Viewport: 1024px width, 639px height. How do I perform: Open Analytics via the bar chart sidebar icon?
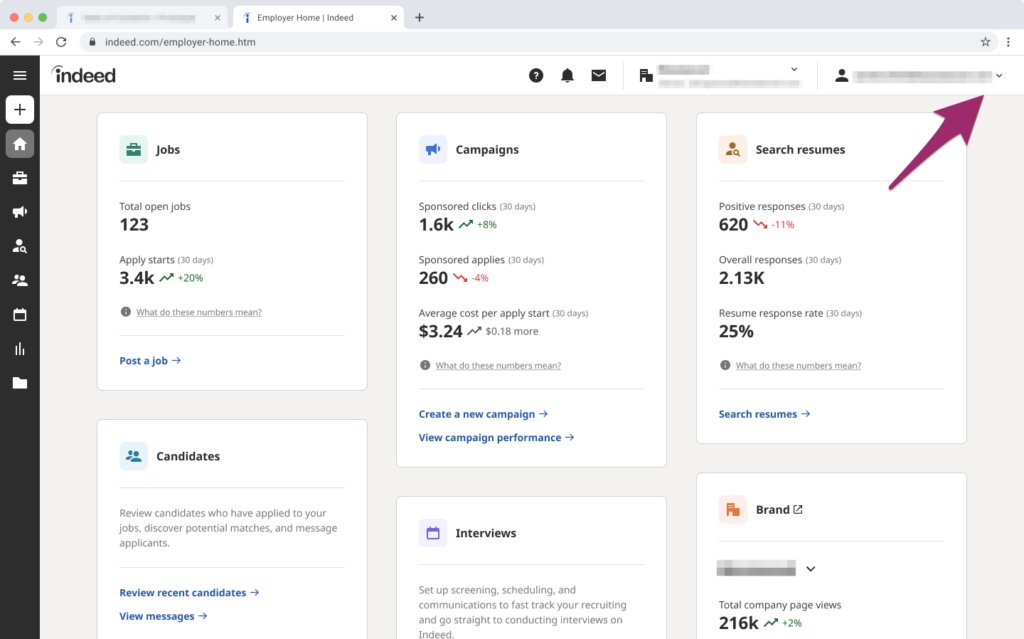pos(20,348)
